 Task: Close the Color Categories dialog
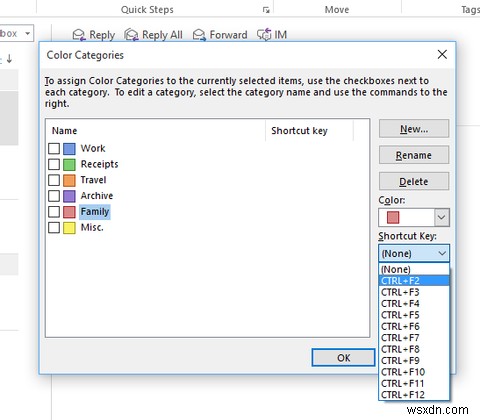[442, 54]
